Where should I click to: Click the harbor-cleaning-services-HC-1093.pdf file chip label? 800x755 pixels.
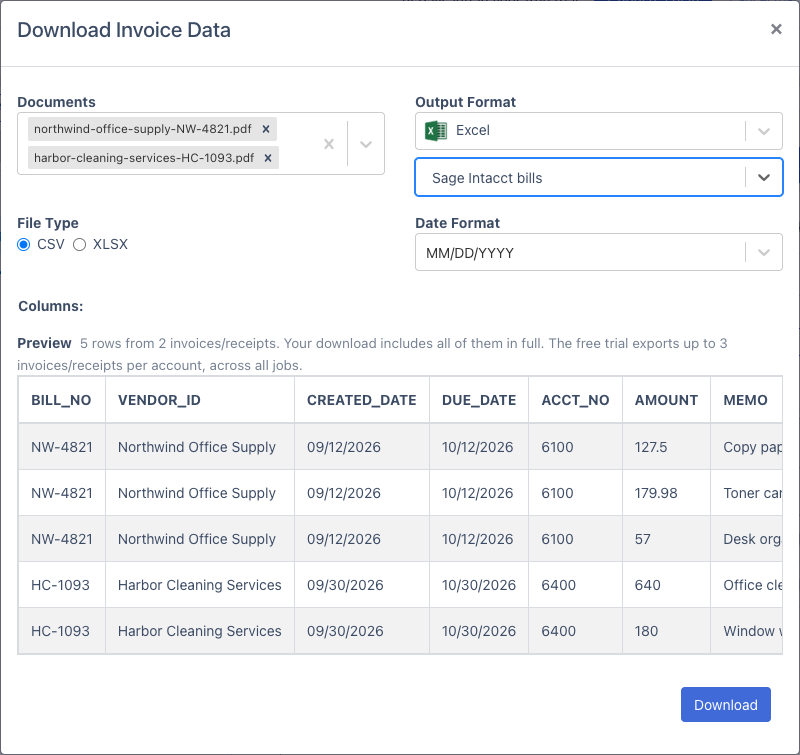pos(144,158)
